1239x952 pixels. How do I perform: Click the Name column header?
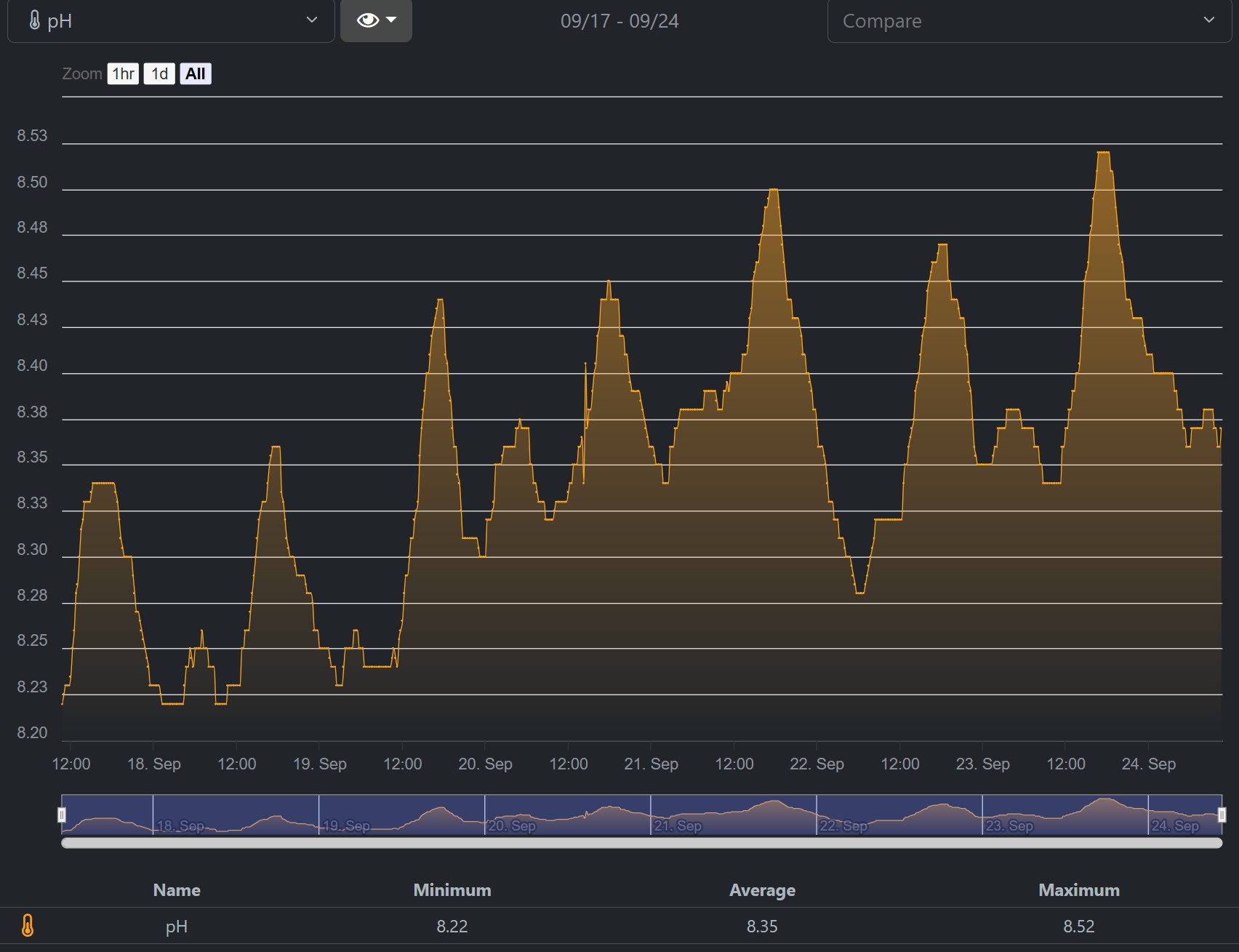coord(177,890)
